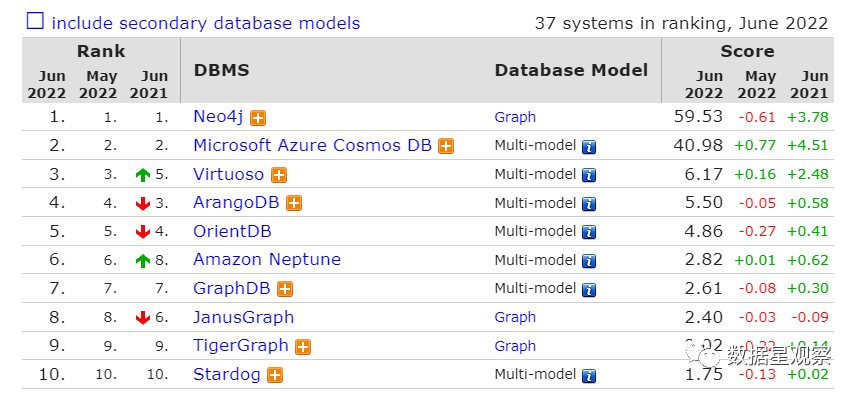Image resolution: width=859 pixels, height=393 pixels.
Task: Select the Multi-model label in OrientDB row
Action: tap(535, 231)
